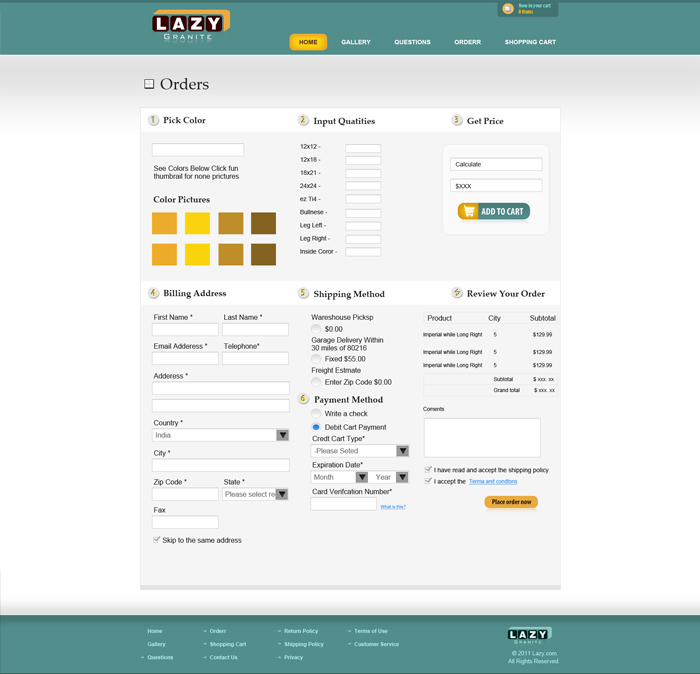Open the Country dropdown showing India
Image resolution: width=700 pixels, height=674 pixels.
coord(221,435)
